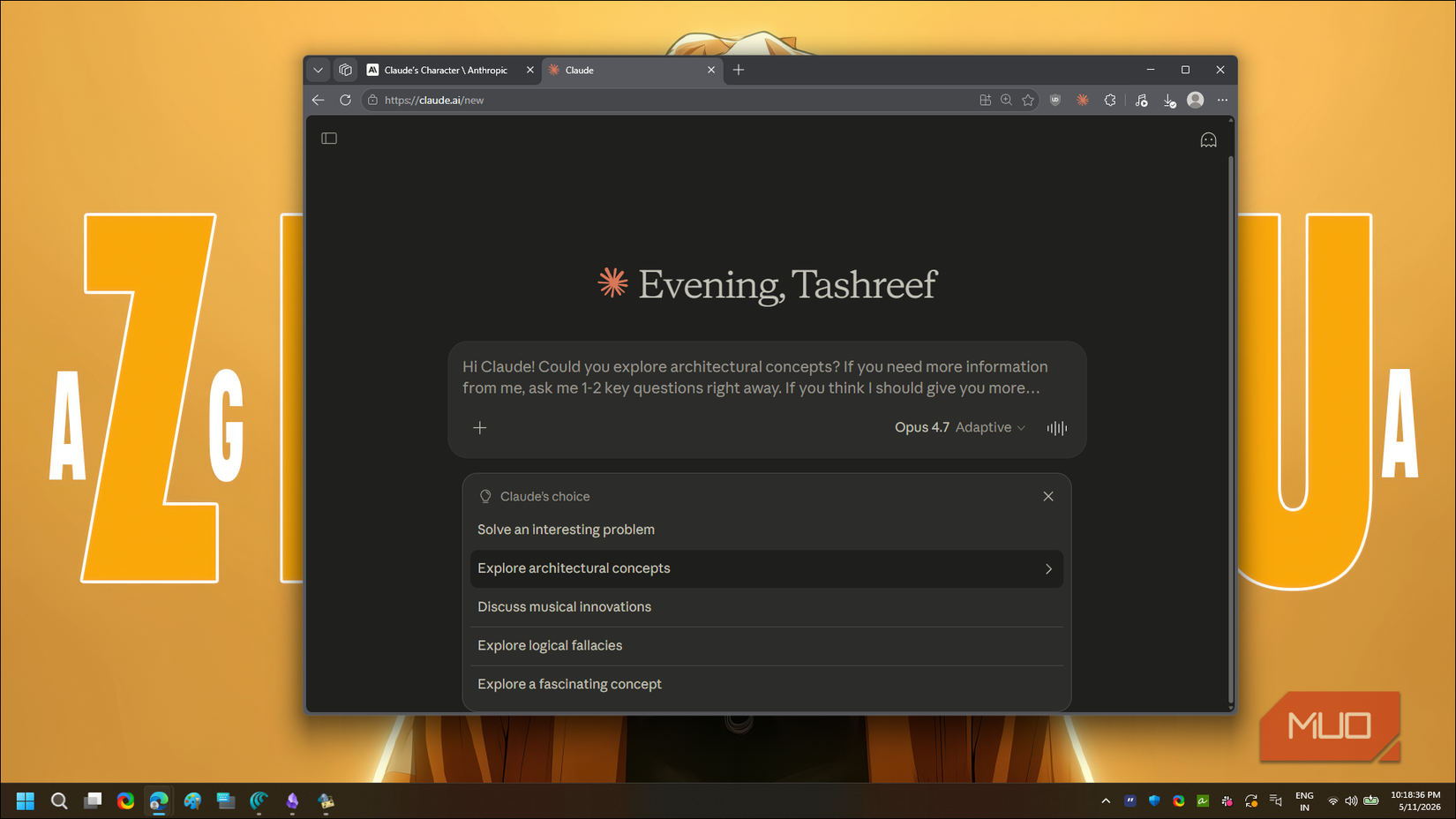Click the zoom magnifier icon in address bar
Screen dimensions: 1456x819
[x=1006, y=101]
